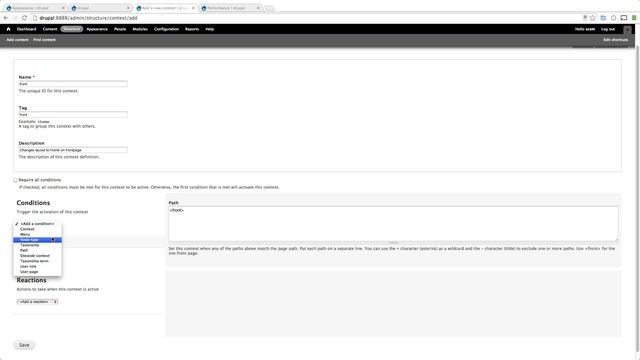The image size is (640, 360).
Task: Check the 'Require all conditions' checkbox
Action: click(15, 180)
